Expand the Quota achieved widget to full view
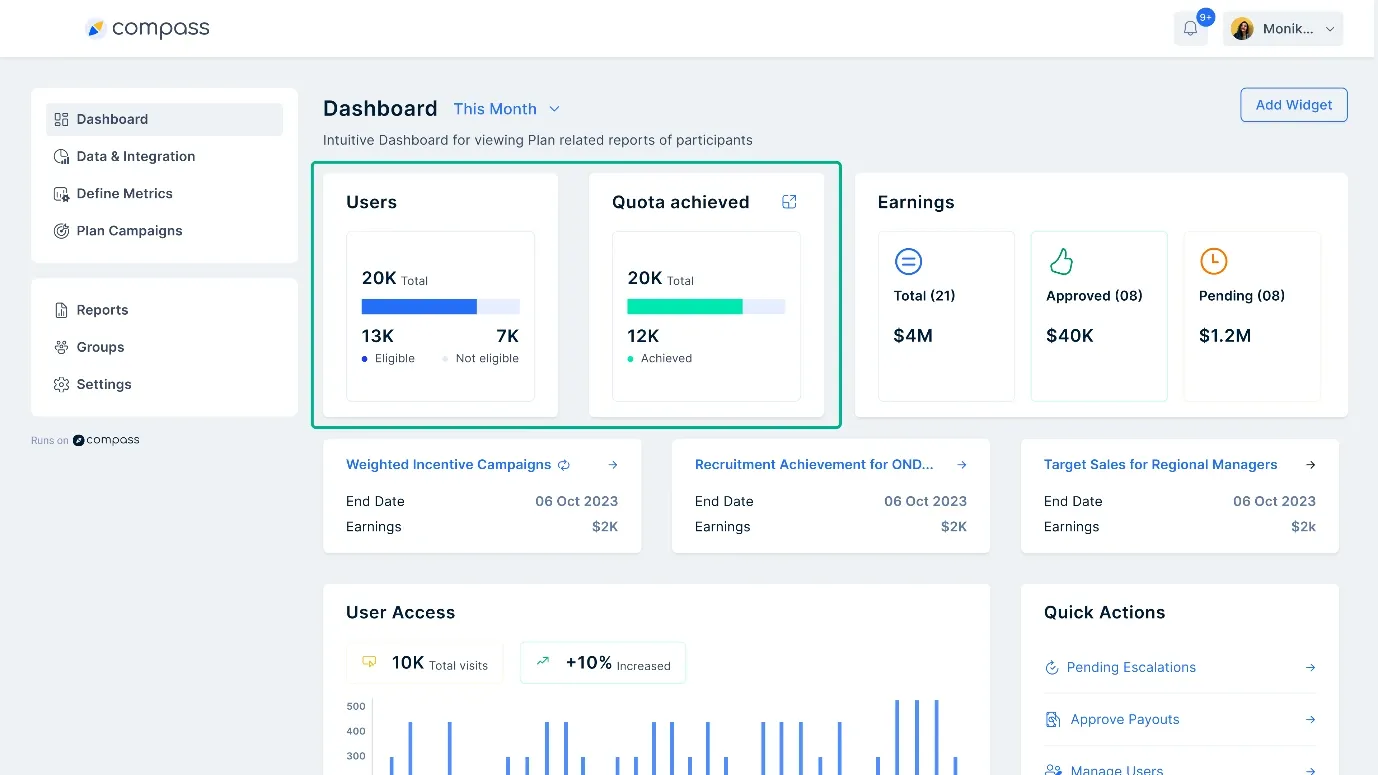1378x775 pixels. tap(789, 201)
